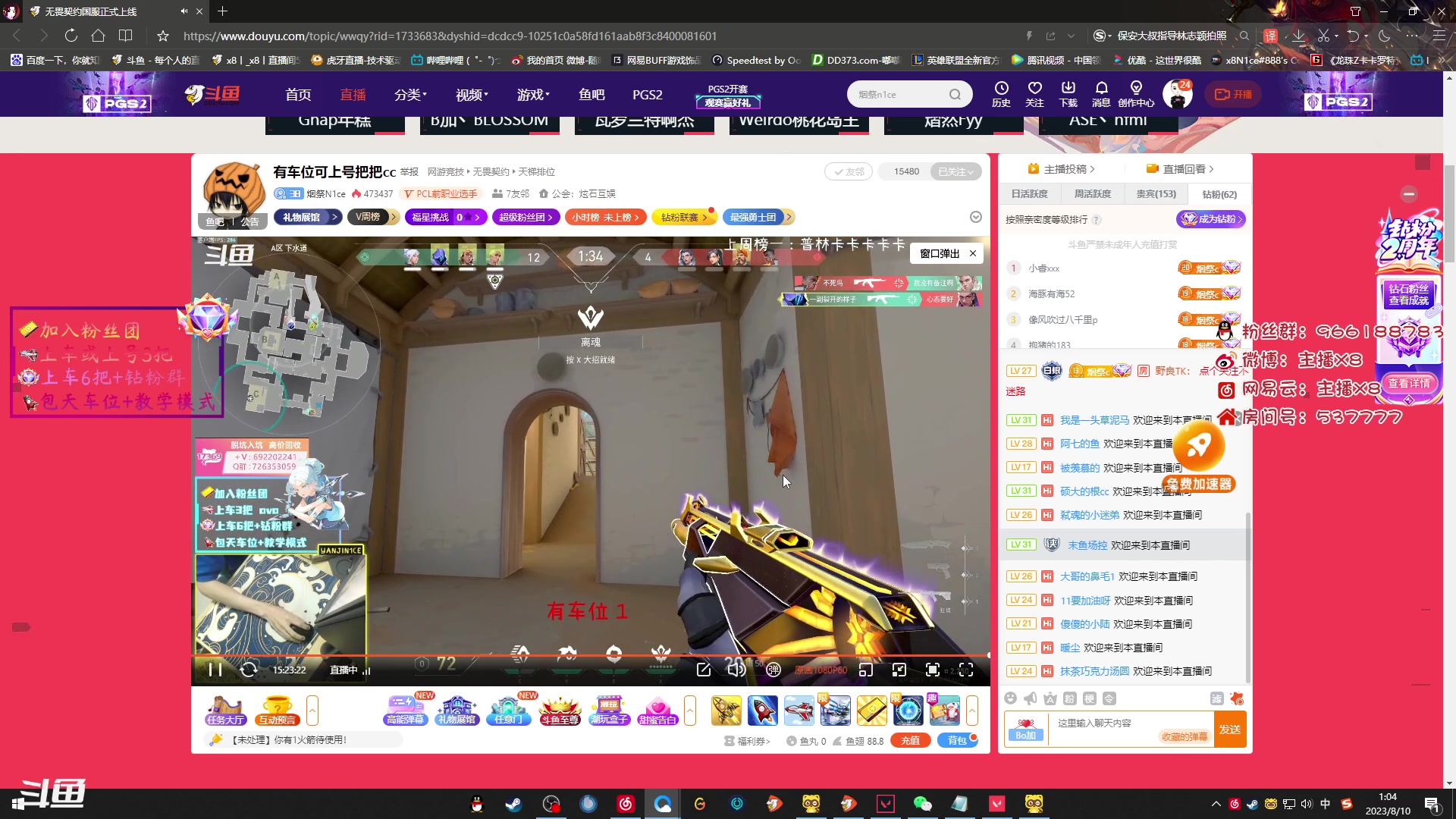Enable picture-in-picture mini player icon
Screen dimensions: 1456x819
[866, 670]
